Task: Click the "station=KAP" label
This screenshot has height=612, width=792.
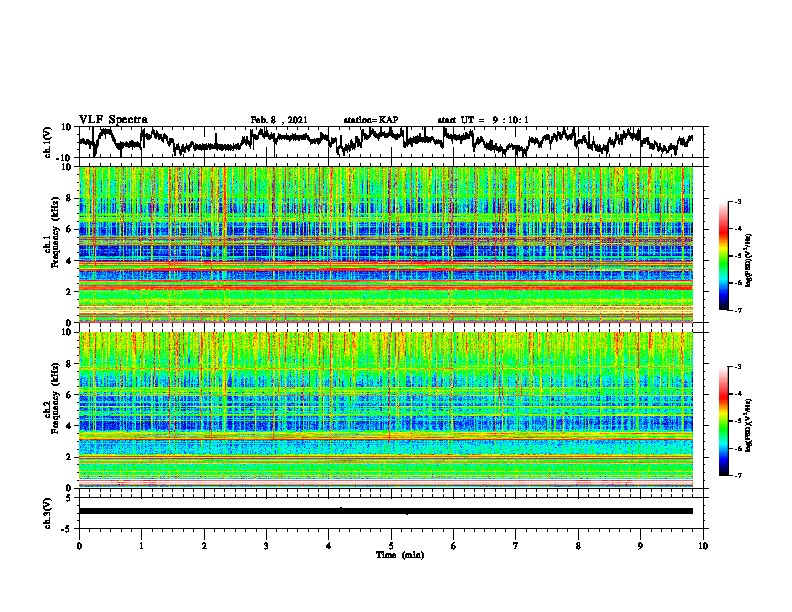Action: pos(371,120)
